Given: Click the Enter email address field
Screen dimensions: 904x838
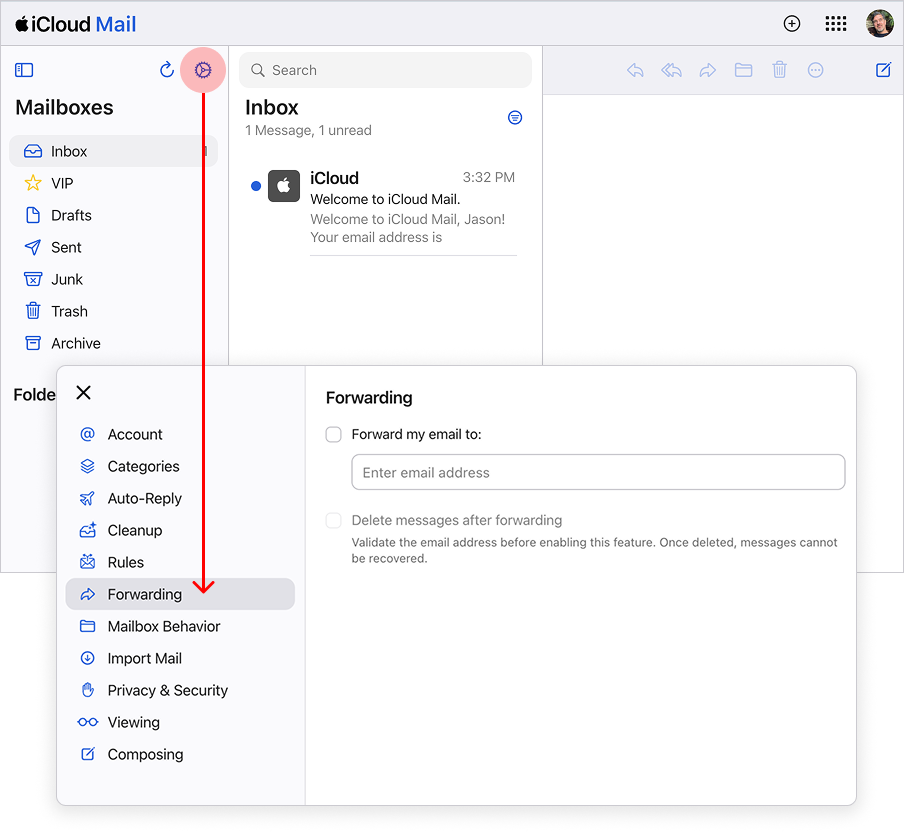Looking at the screenshot, I should coord(598,472).
